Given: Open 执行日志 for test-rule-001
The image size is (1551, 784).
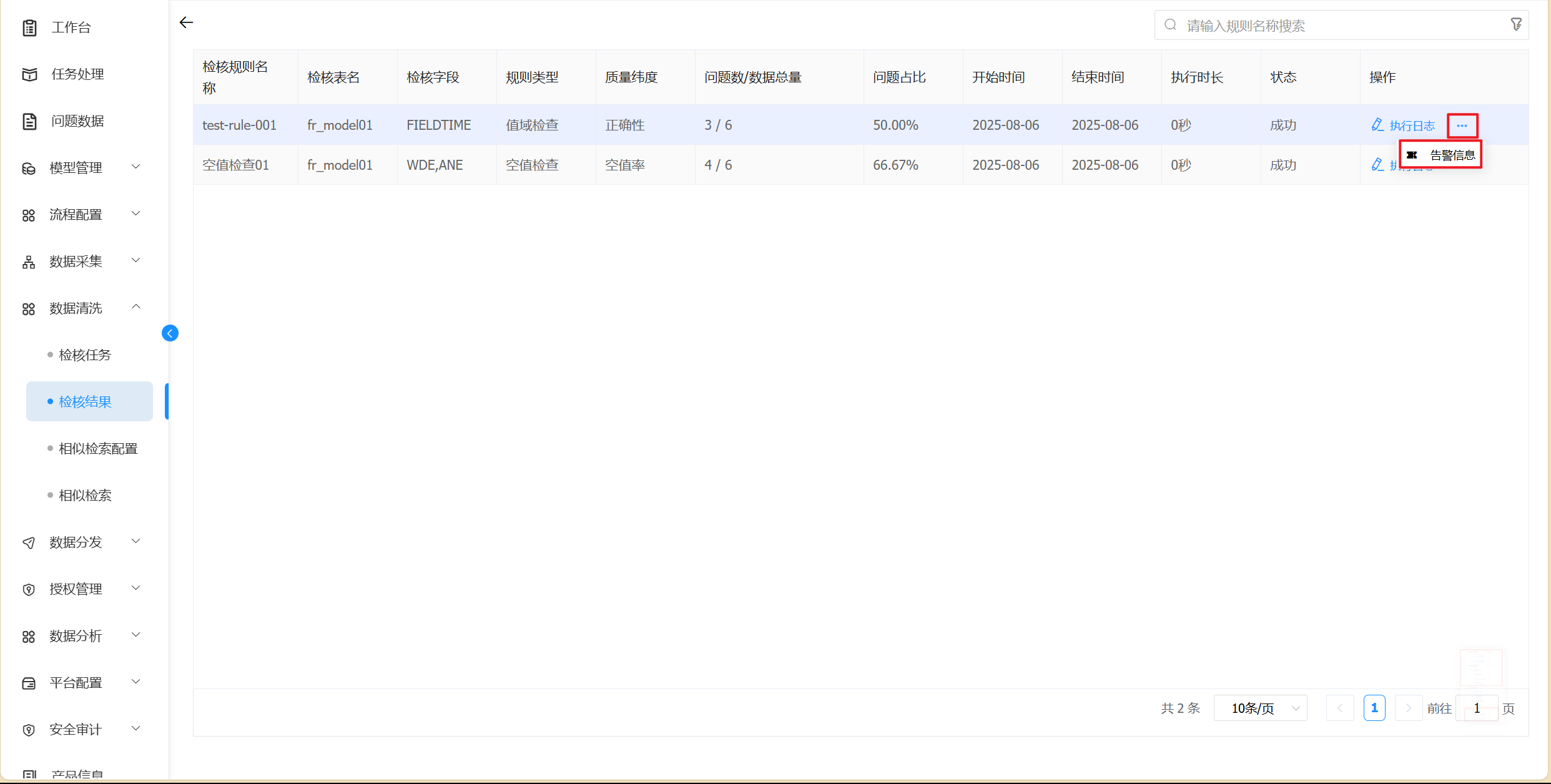Looking at the screenshot, I should (1412, 125).
